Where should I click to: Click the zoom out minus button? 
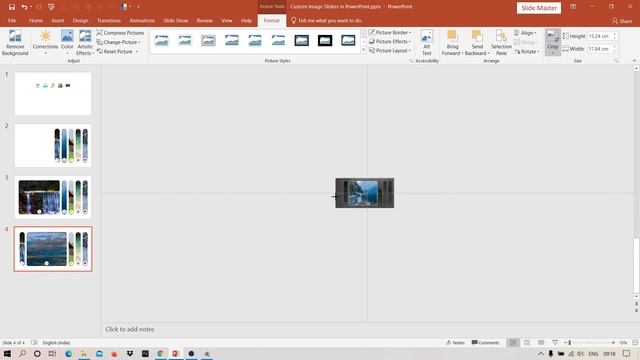(565, 343)
